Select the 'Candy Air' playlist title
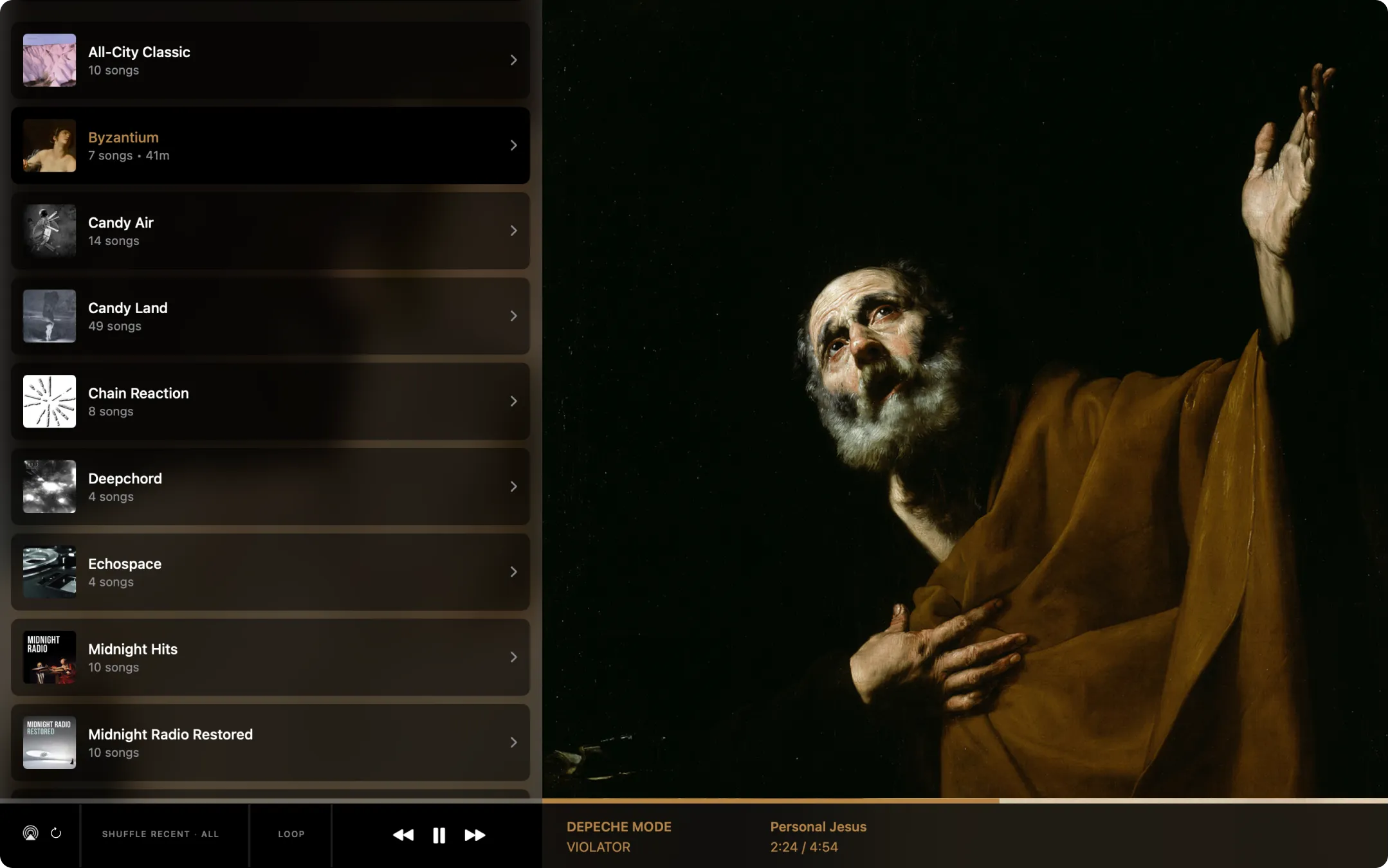The width and height of the screenshot is (1390, 868). [x=121, y=222]
